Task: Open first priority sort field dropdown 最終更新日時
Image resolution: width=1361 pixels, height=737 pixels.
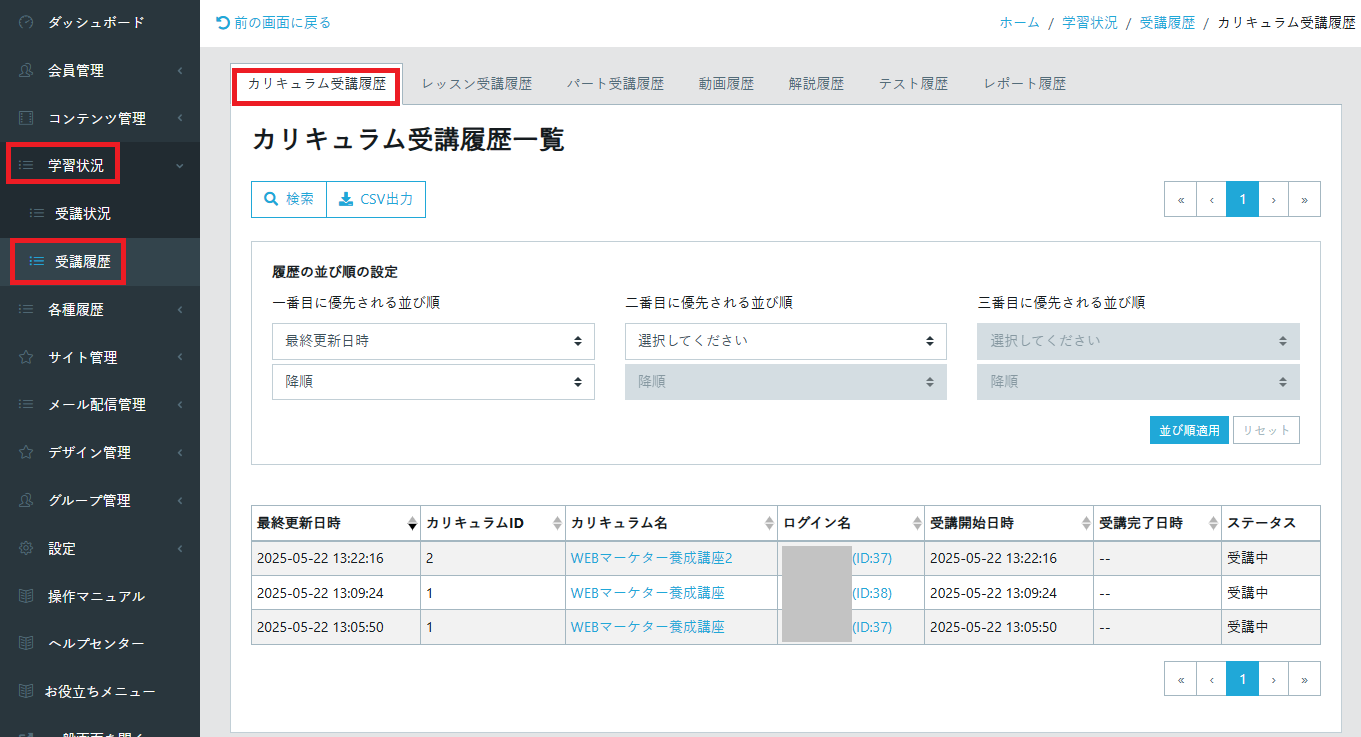Action: pos(433,341)
